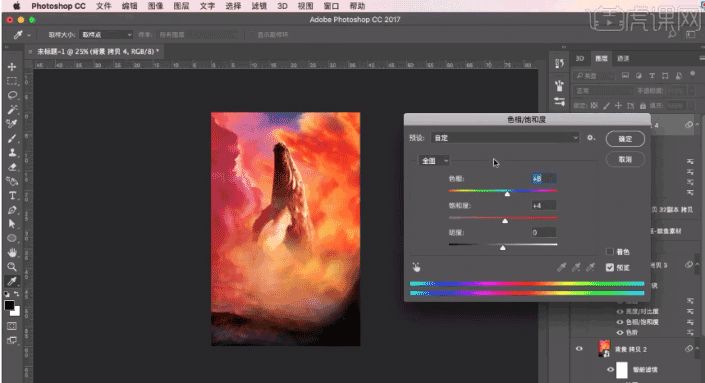
Task: Select the Hand tool
Action: [x=12, y=253]
